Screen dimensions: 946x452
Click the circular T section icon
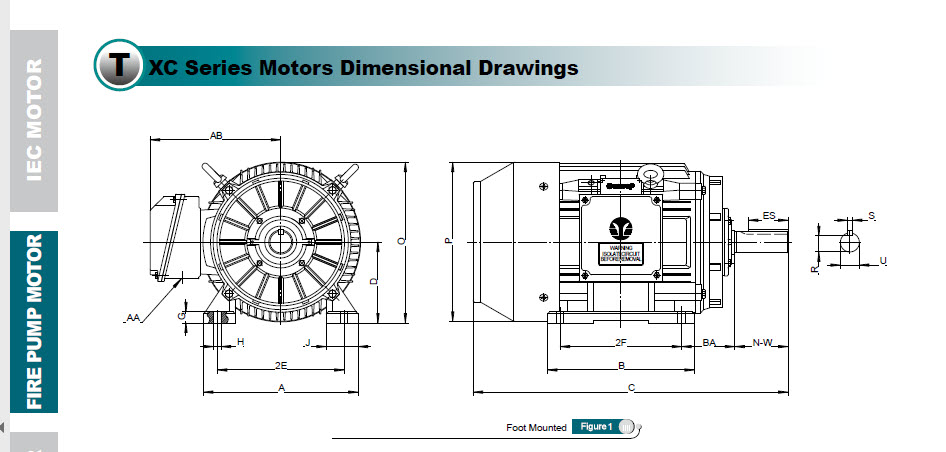120,66
